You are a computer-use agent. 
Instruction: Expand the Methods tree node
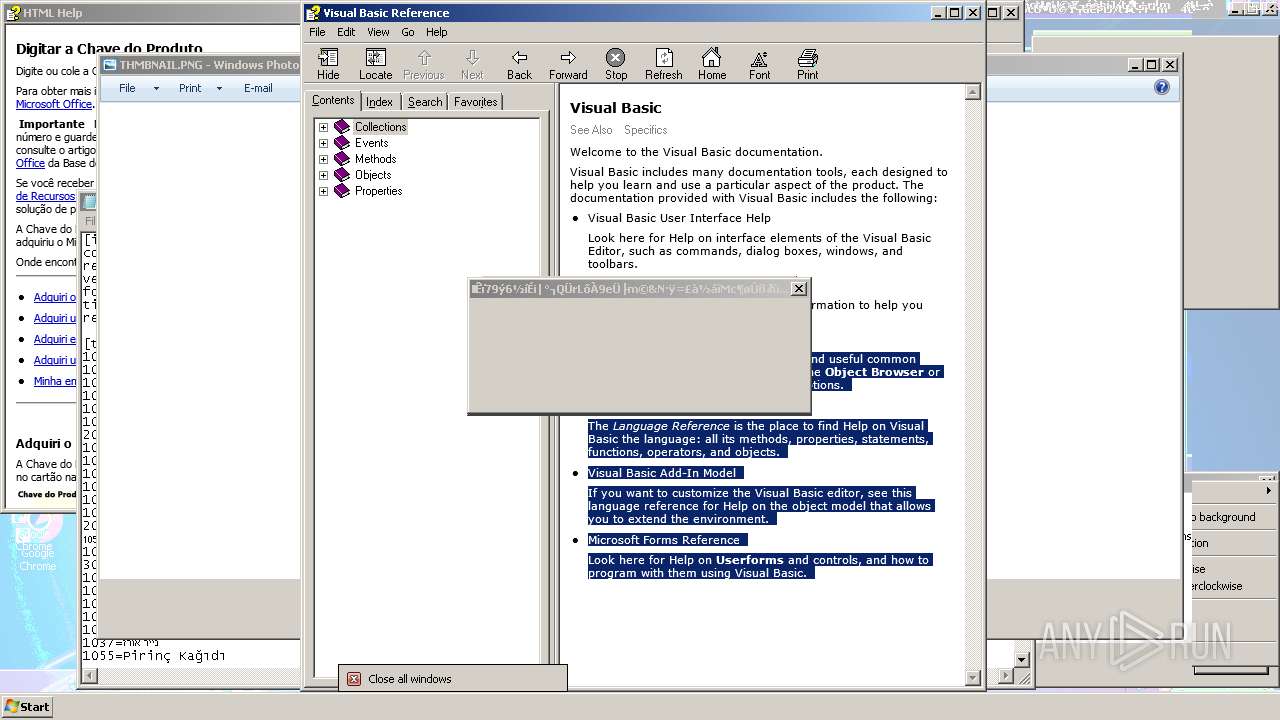click(x=323, y=159)
